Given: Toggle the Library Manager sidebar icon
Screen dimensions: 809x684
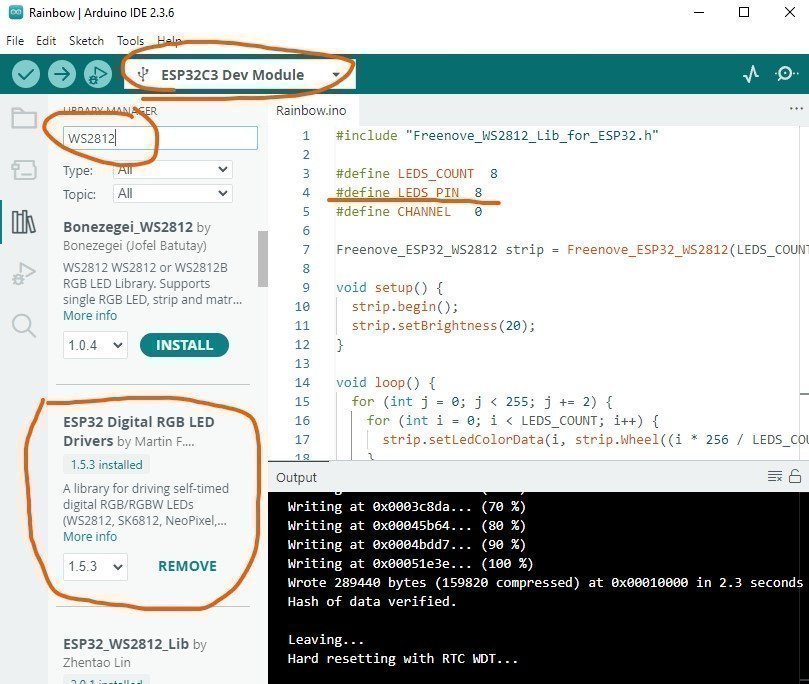Looking at the screenshot, I should [x=24, y=221].
